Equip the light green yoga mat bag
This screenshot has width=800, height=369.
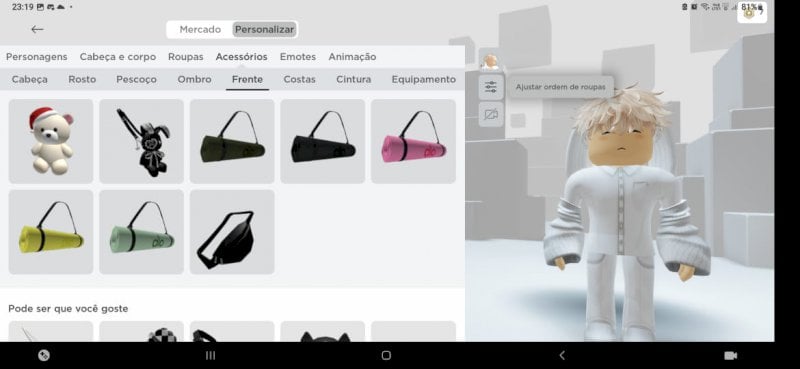(x=141, y=232)
